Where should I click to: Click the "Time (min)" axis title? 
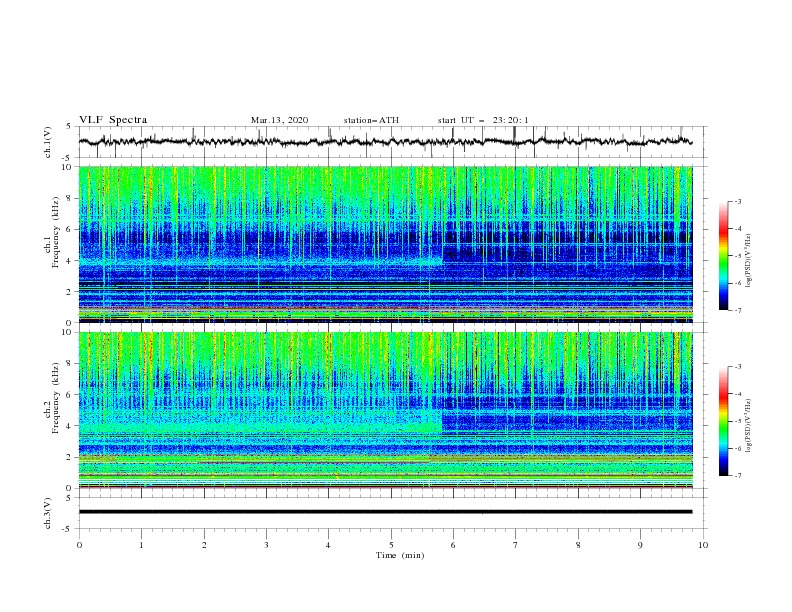pyautogui.click(x=400, y=555)
